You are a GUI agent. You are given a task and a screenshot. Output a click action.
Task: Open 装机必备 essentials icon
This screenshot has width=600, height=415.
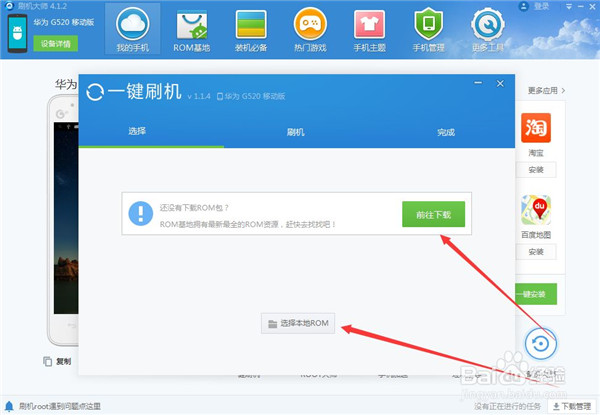point(251,29)
